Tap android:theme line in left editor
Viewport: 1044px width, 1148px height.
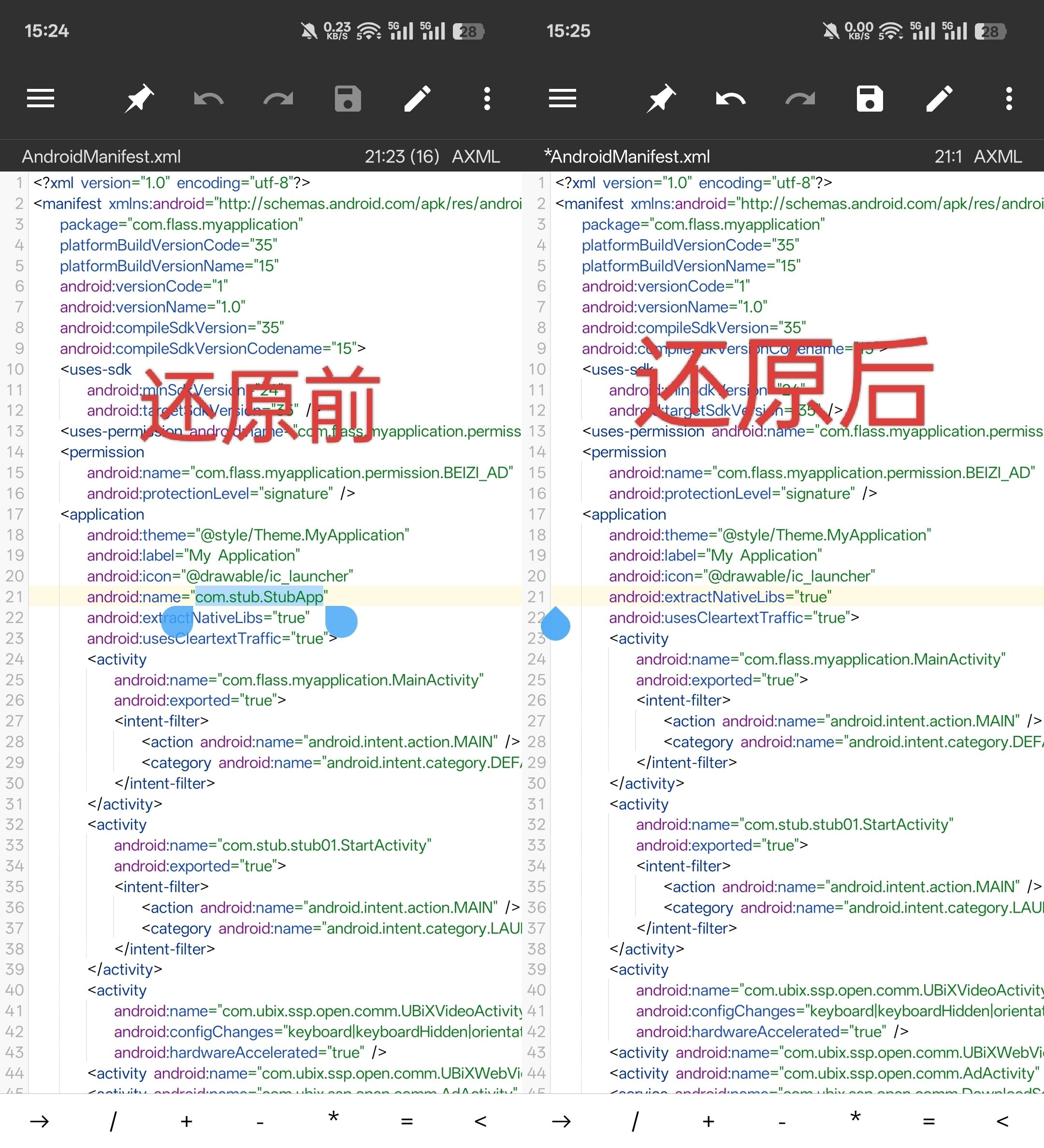248,535
